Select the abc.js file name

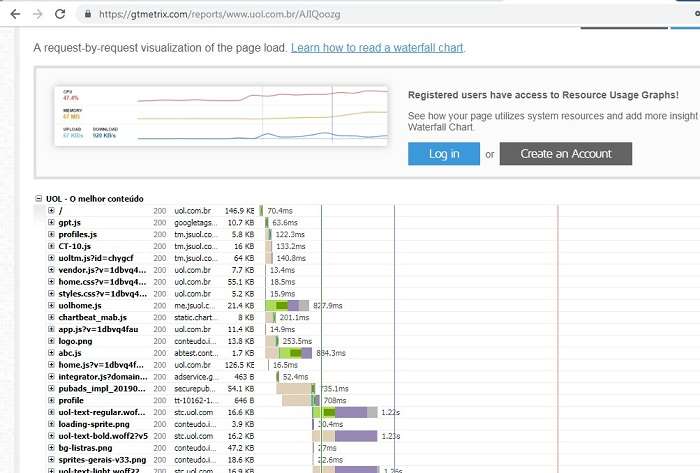coord(70,353)
